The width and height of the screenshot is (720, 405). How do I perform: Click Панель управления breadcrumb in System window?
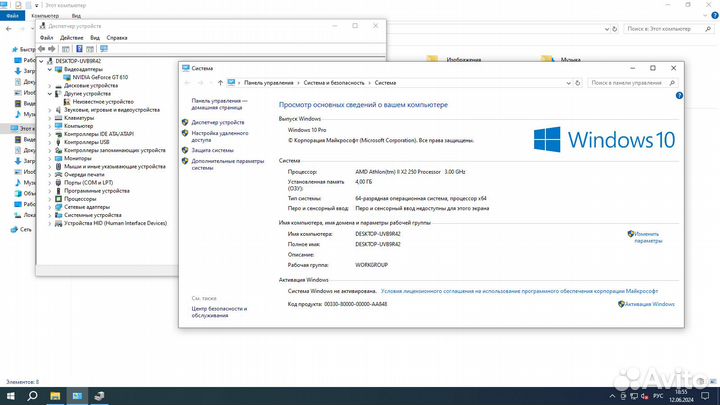pos(268,83)
